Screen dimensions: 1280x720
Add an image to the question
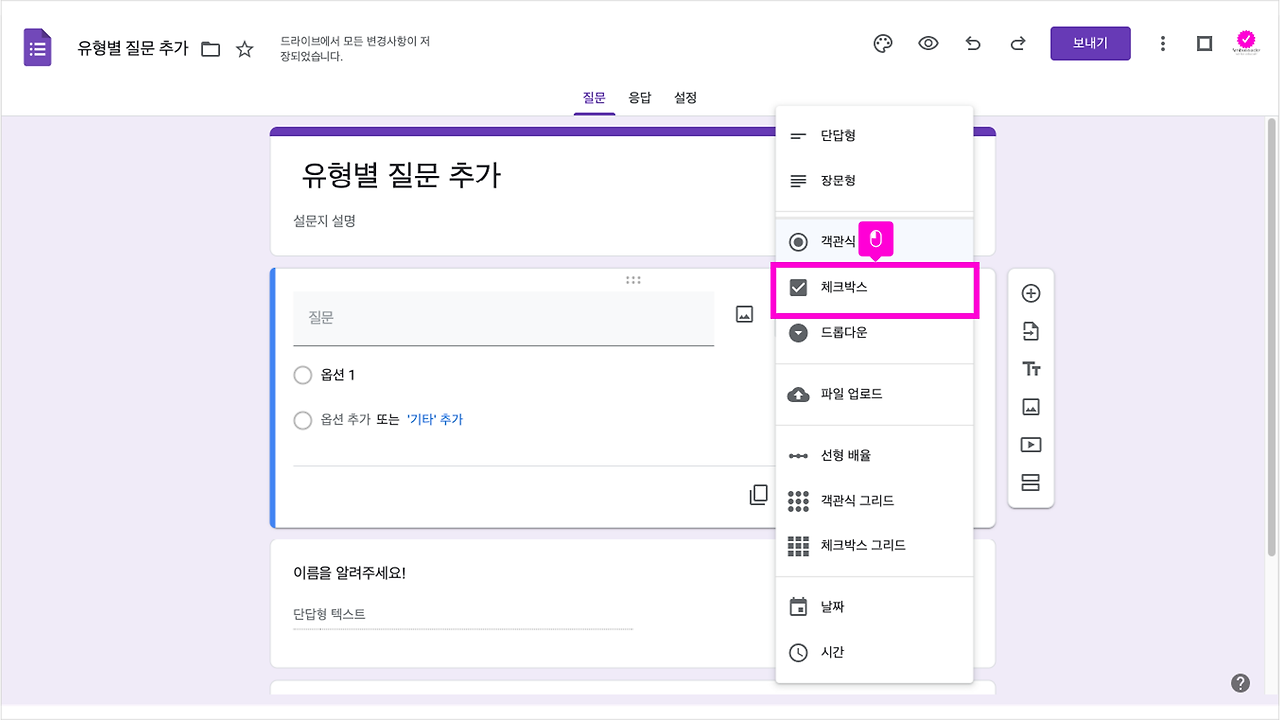[742, 313]
